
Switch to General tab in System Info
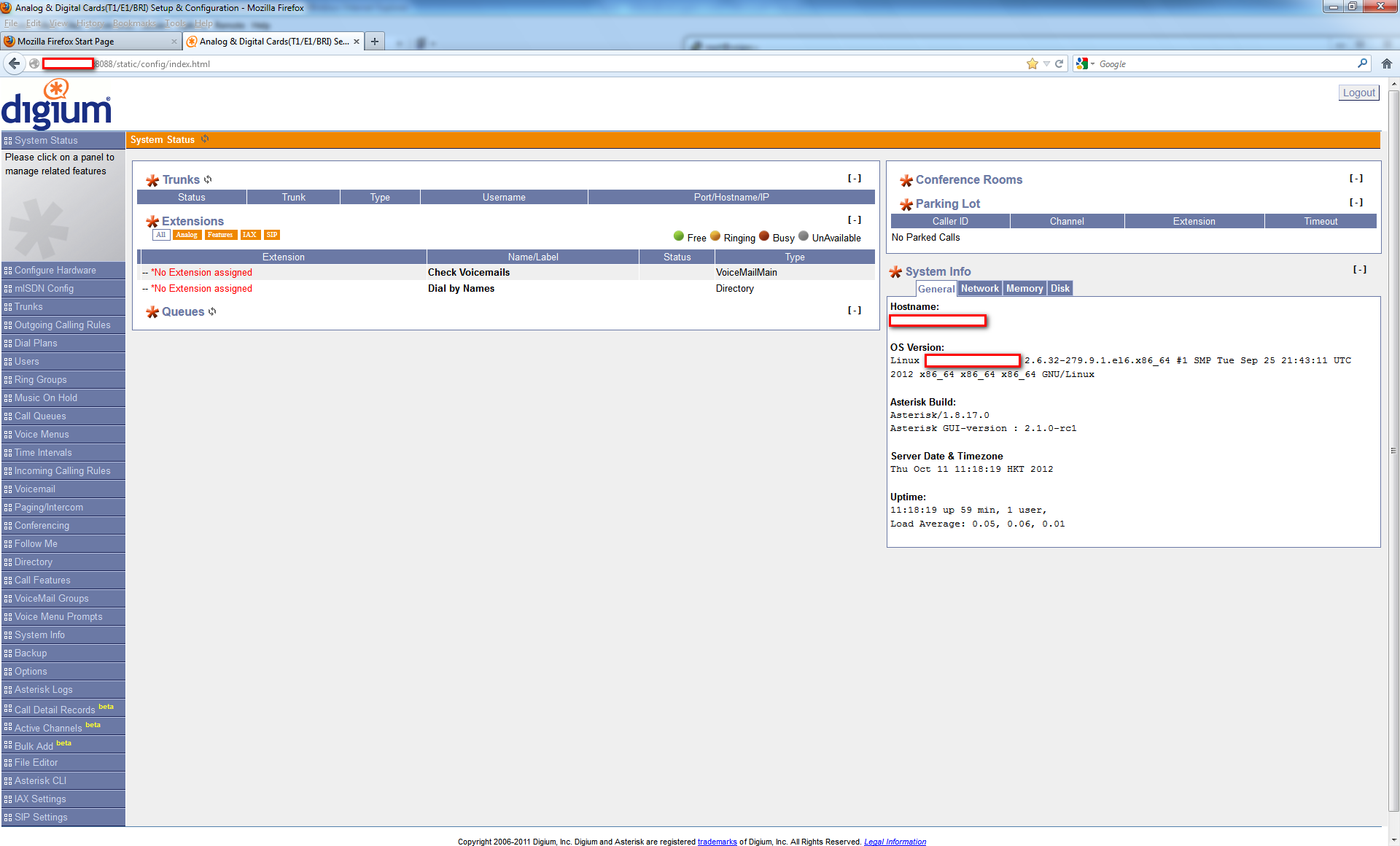click(x=936, y=289)
